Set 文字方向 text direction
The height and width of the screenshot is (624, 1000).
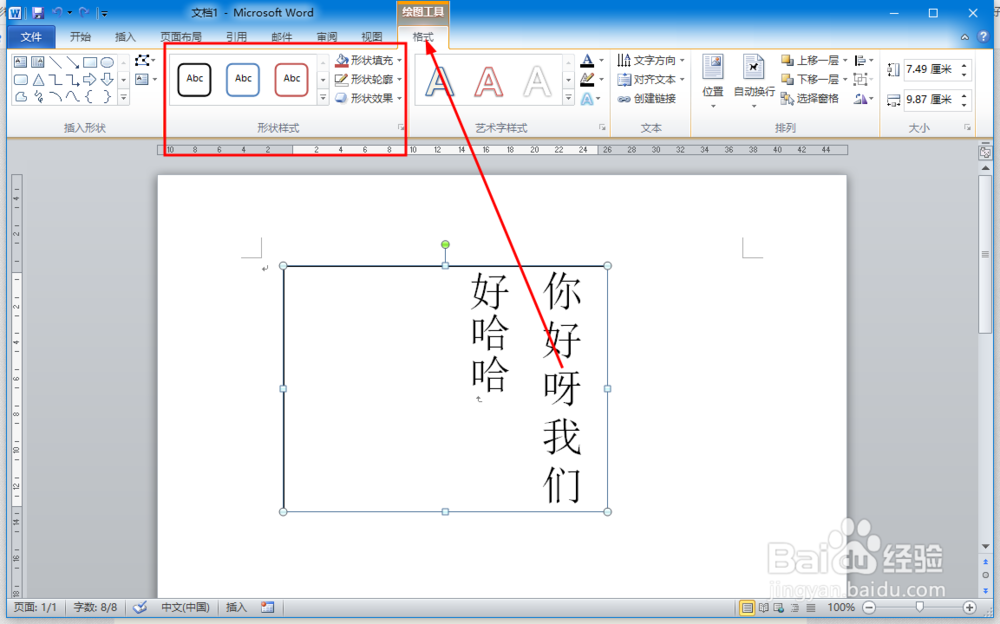650,59
